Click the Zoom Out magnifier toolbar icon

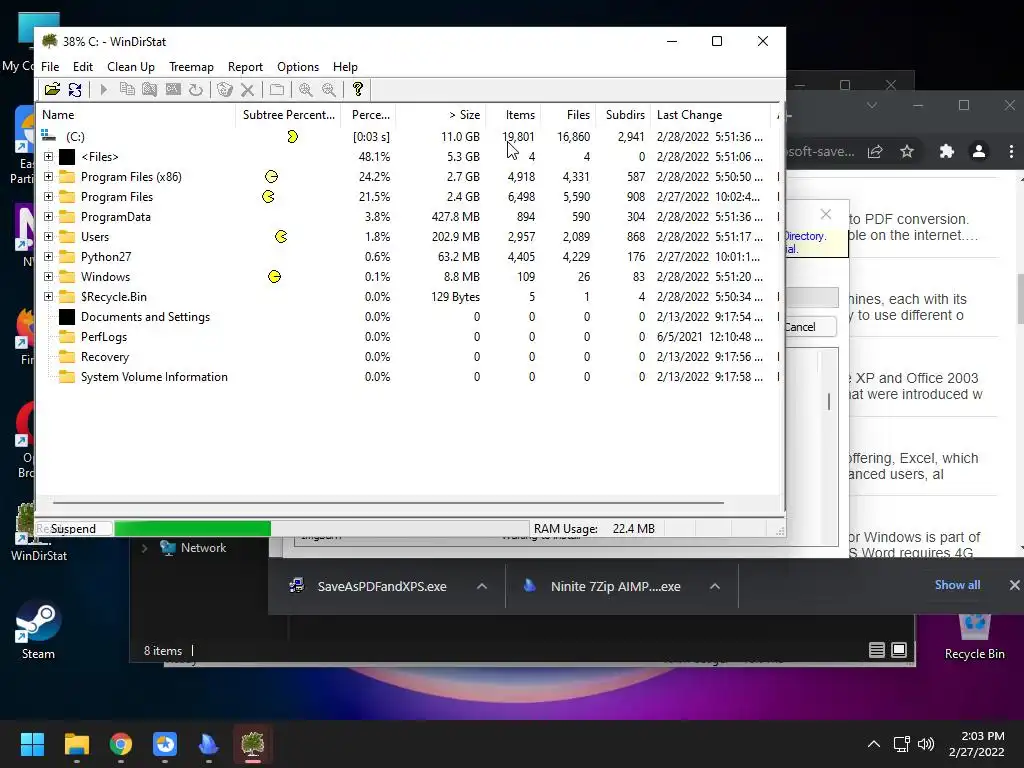point(329,89)
